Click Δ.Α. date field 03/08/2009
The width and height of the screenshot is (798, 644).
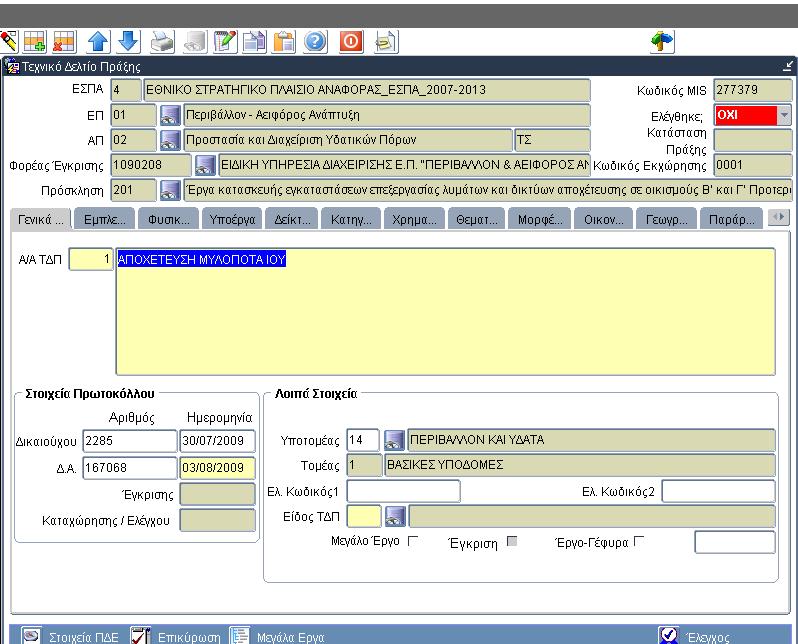click(x=217, y=468)
